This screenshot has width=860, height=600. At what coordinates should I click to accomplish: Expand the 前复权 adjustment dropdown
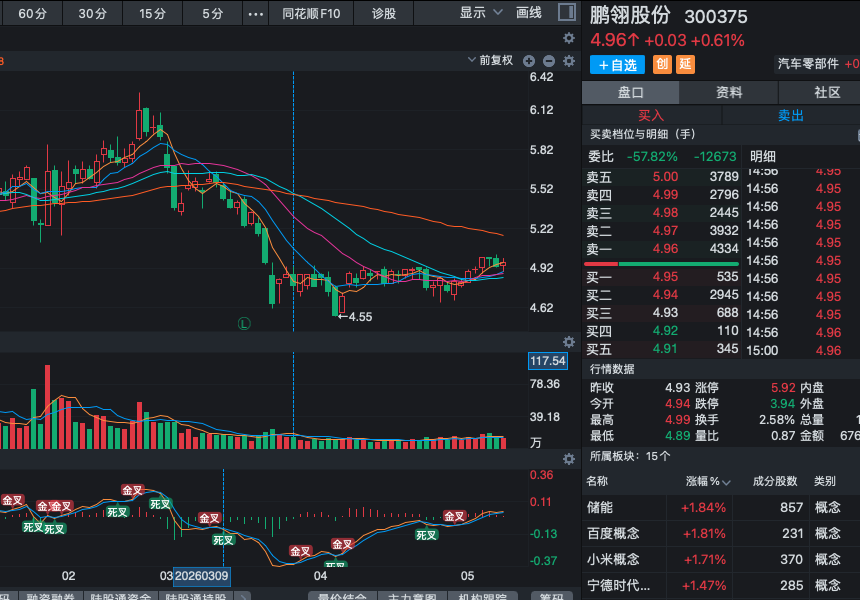490,60
